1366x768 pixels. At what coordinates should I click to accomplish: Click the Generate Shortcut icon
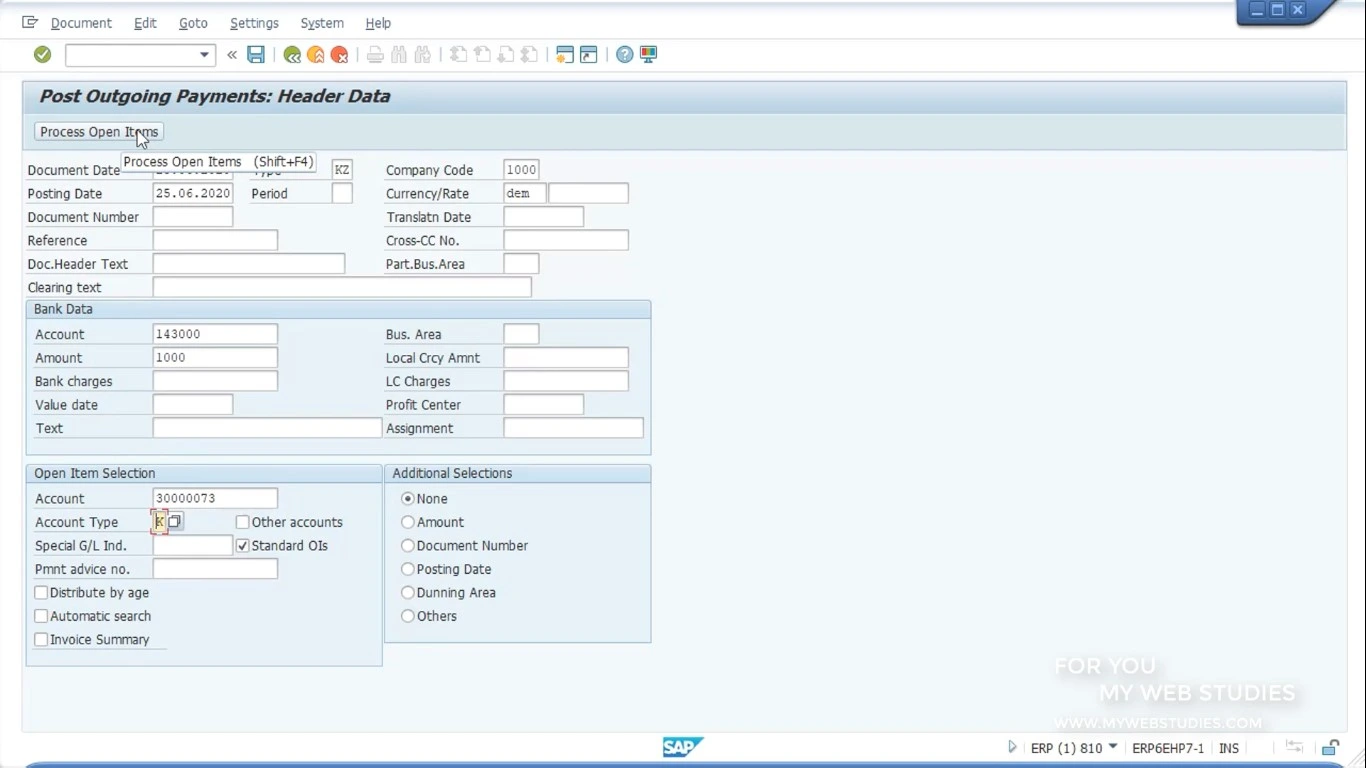[589, 55]
